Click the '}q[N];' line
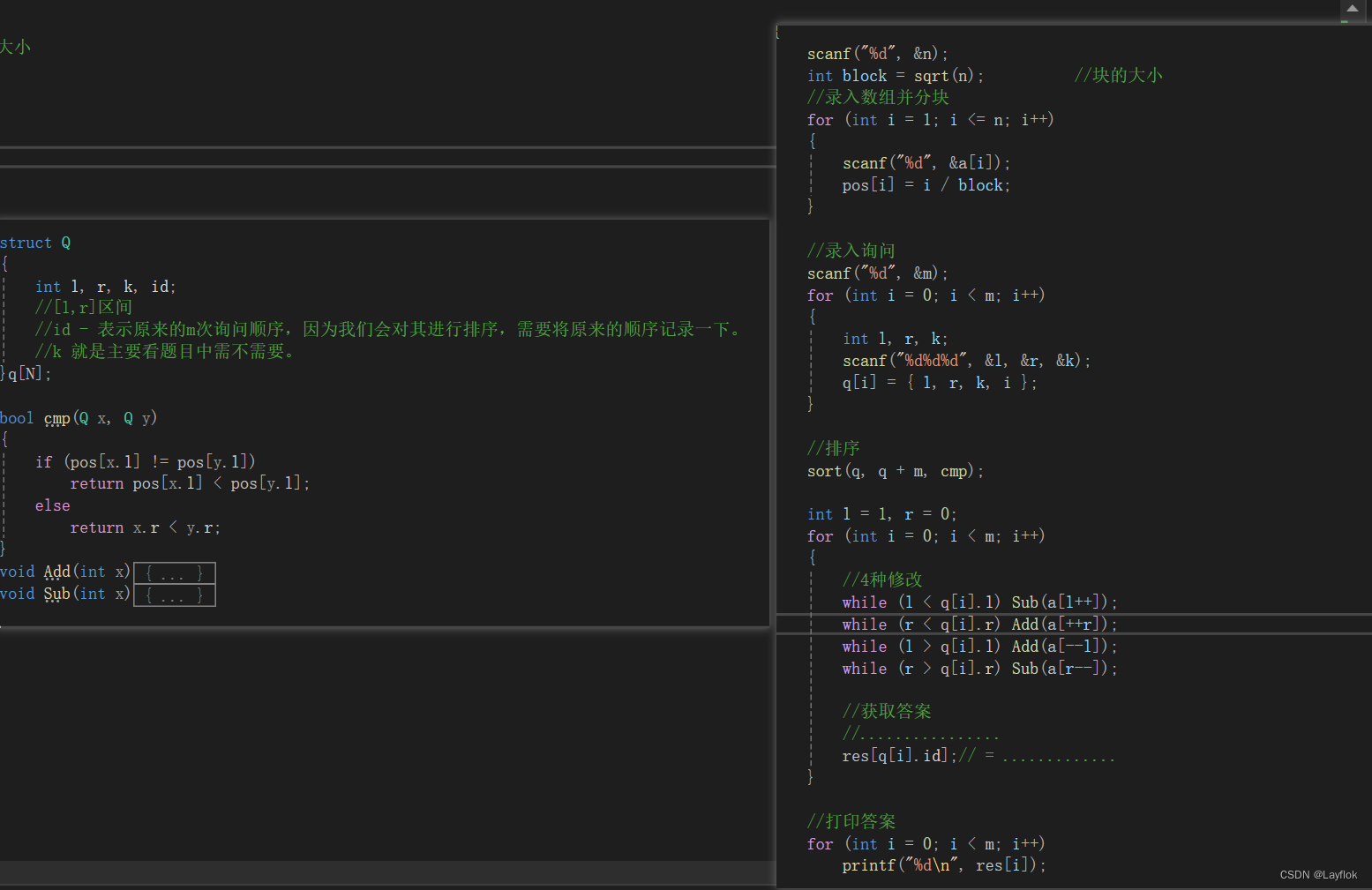The image size is (1372, 890). [x=26, y=374]
